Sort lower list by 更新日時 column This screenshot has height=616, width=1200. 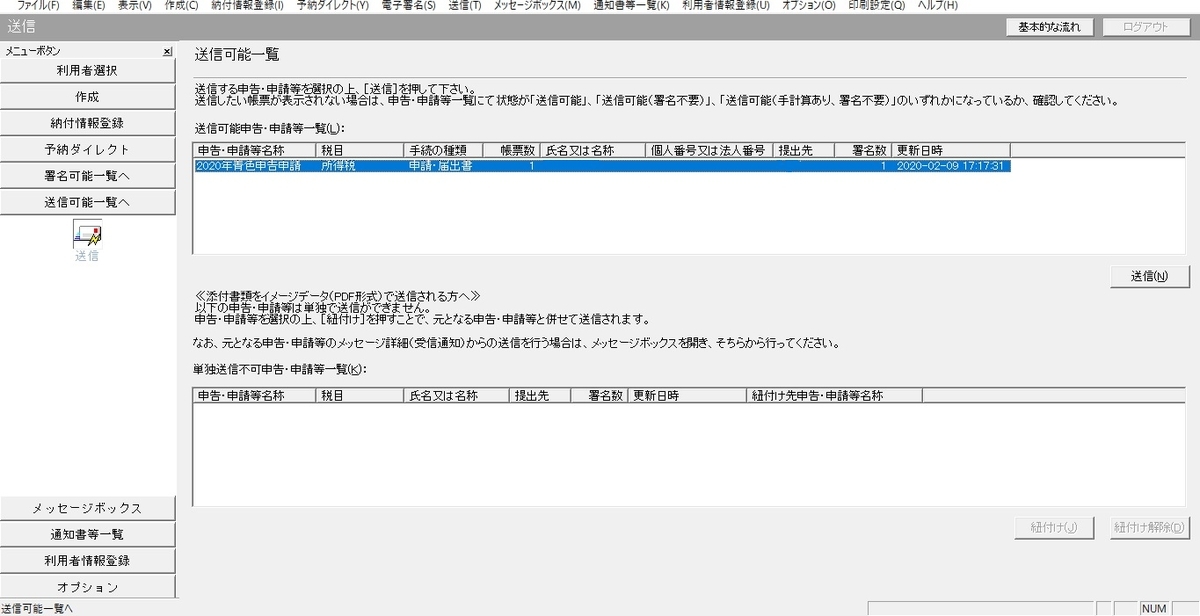687,396
